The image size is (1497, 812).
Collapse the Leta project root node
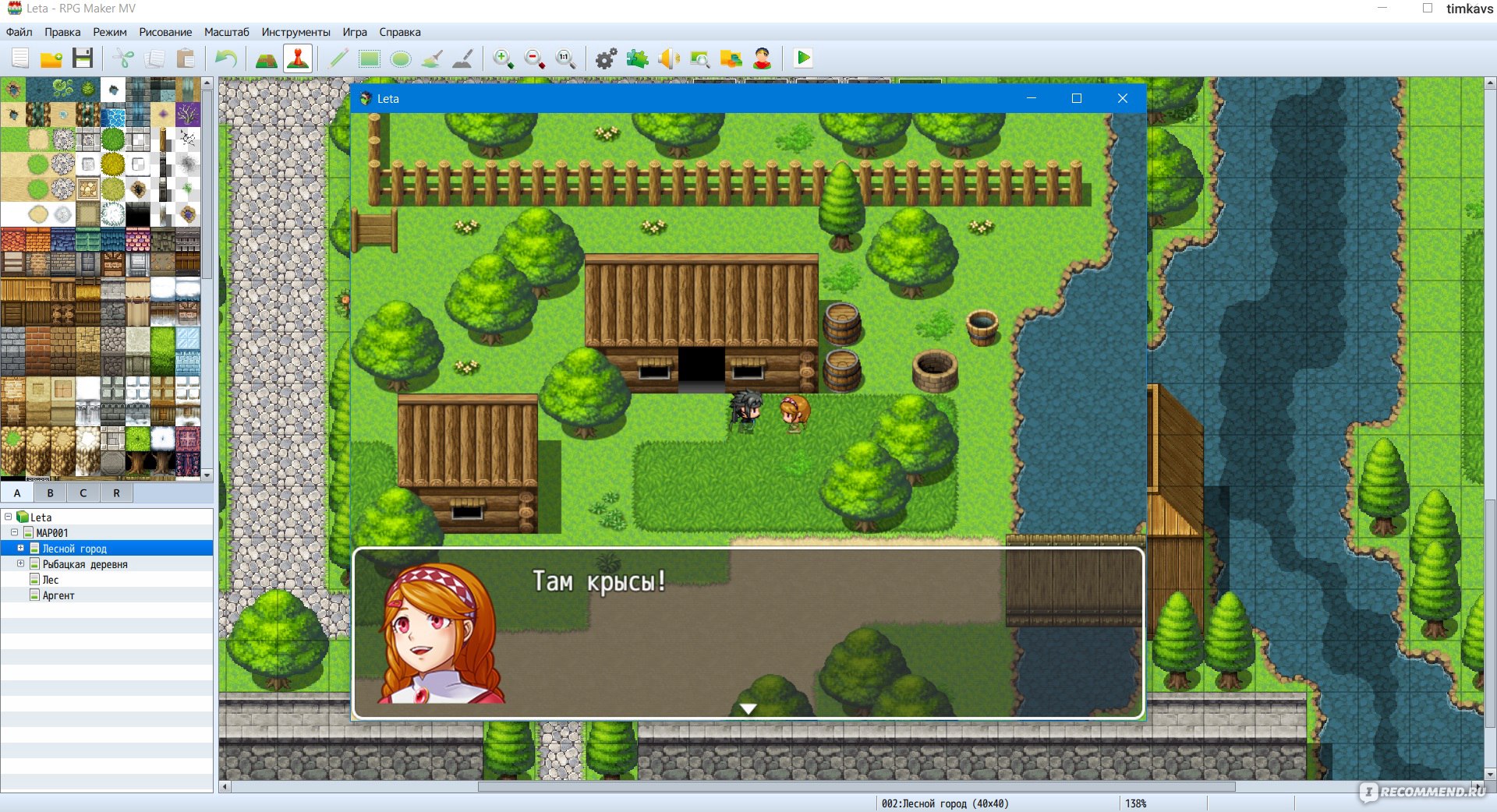click(9, 517)
